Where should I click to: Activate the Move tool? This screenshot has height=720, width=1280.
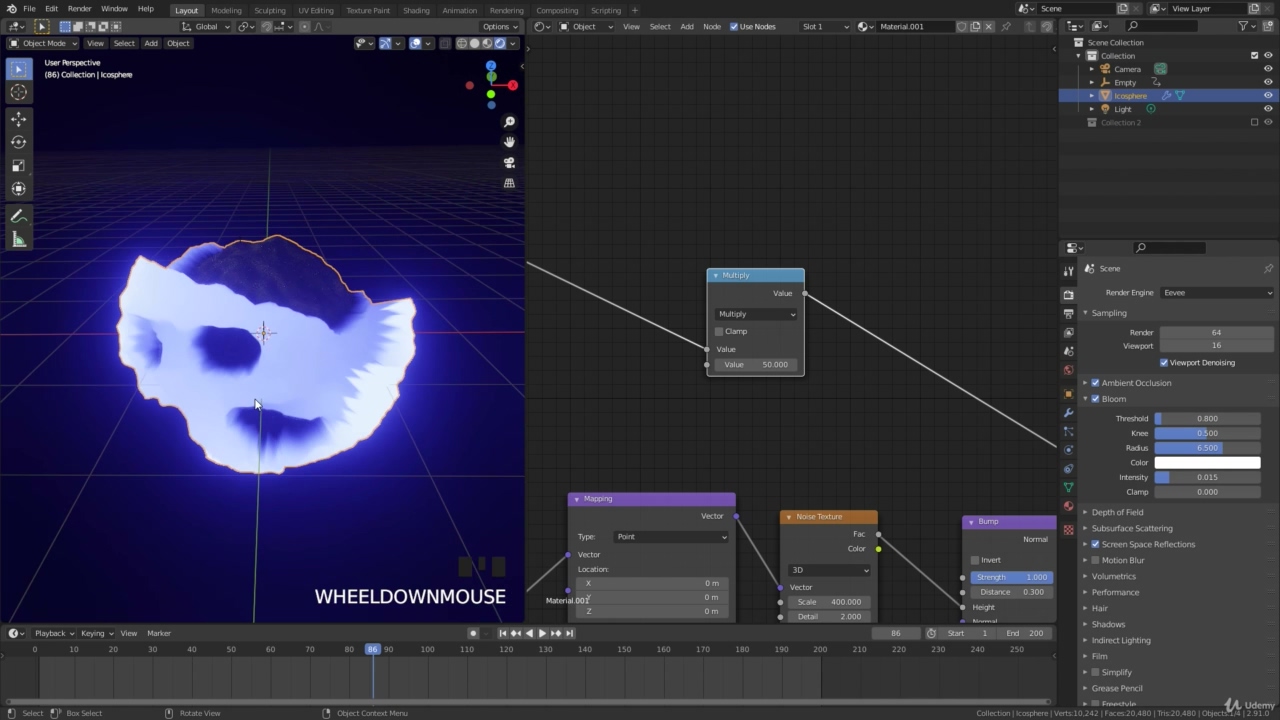pyautogui.click(x=18, y=119)
